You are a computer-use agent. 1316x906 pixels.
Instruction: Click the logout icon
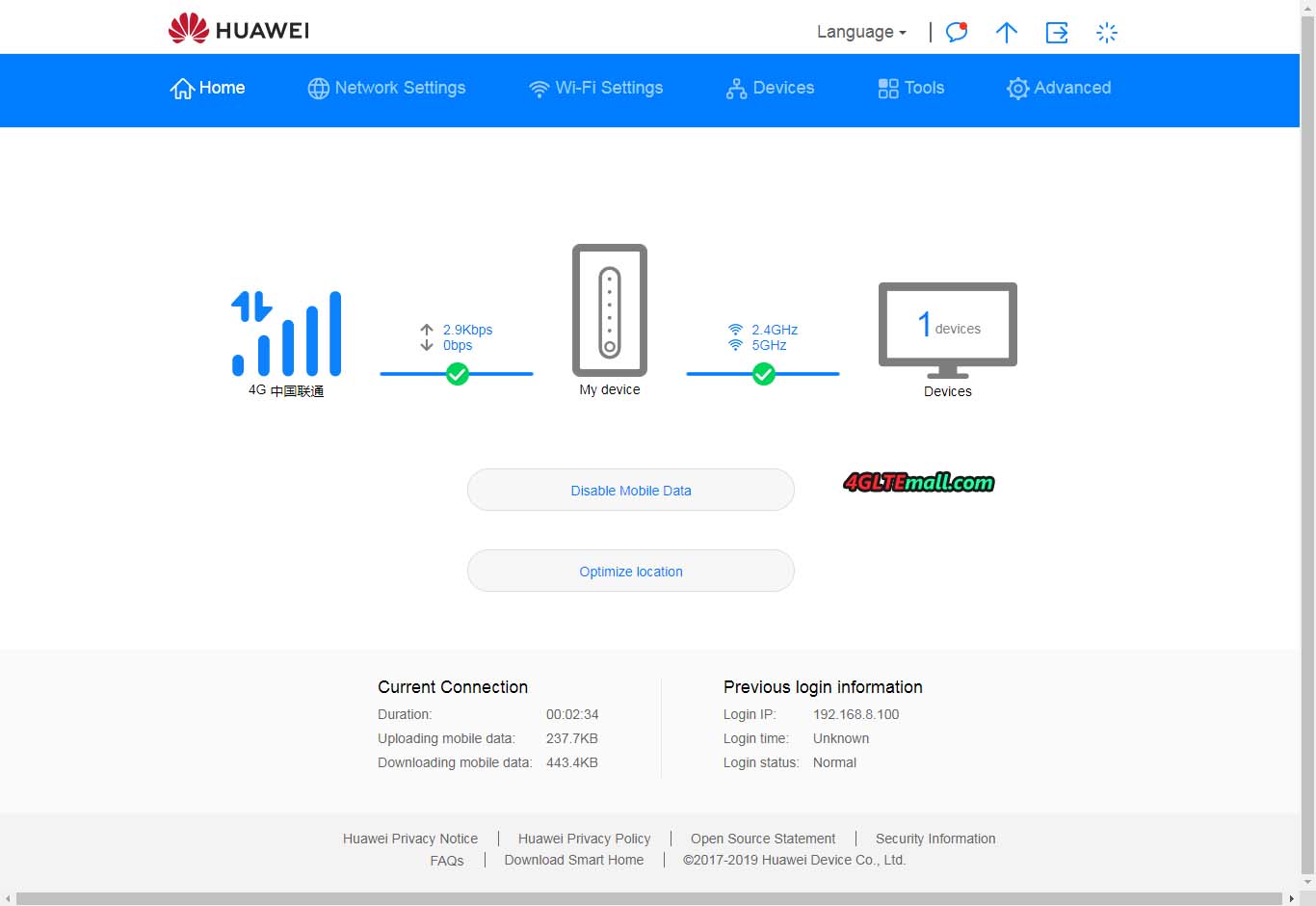point(1057,33)
